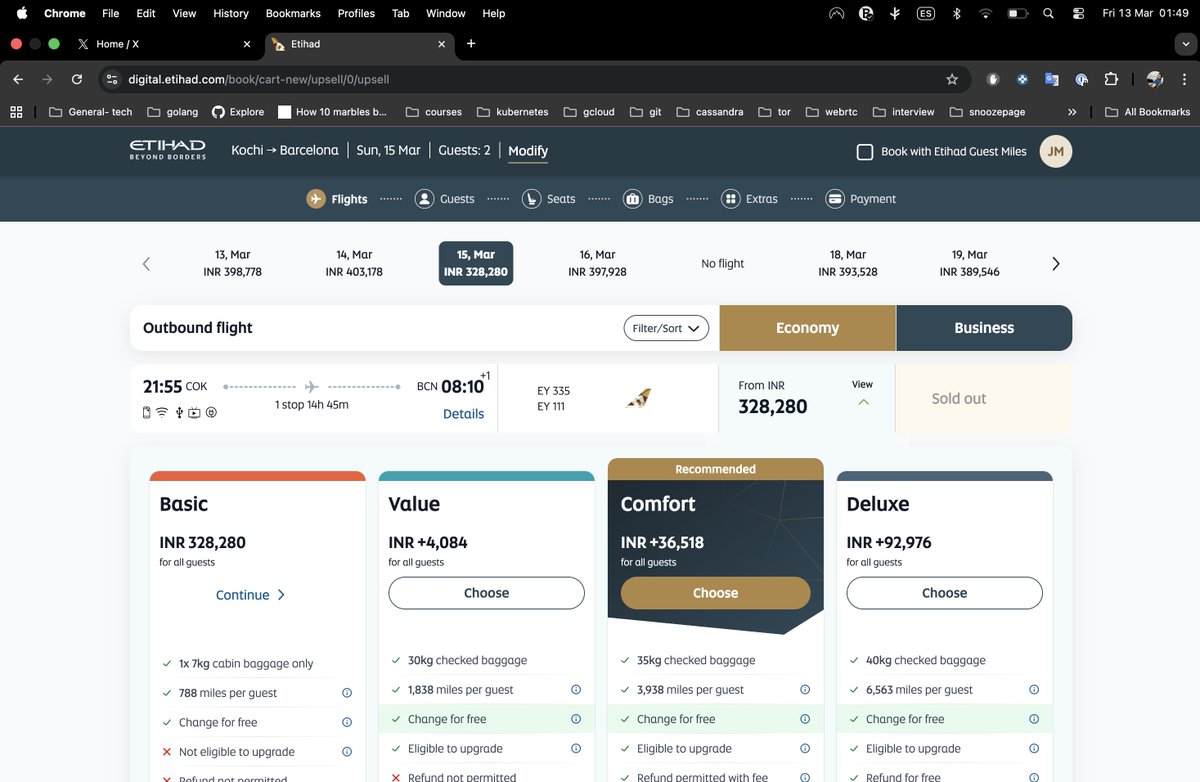Show Deluxe fare Change for free info

[x=1034, y=719]
